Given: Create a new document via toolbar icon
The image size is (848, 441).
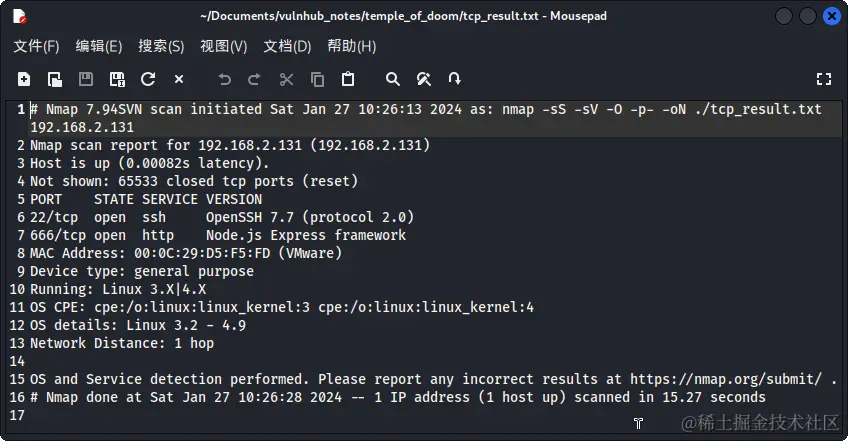Looking at the screenshot, I should click(x=24, y=79).
